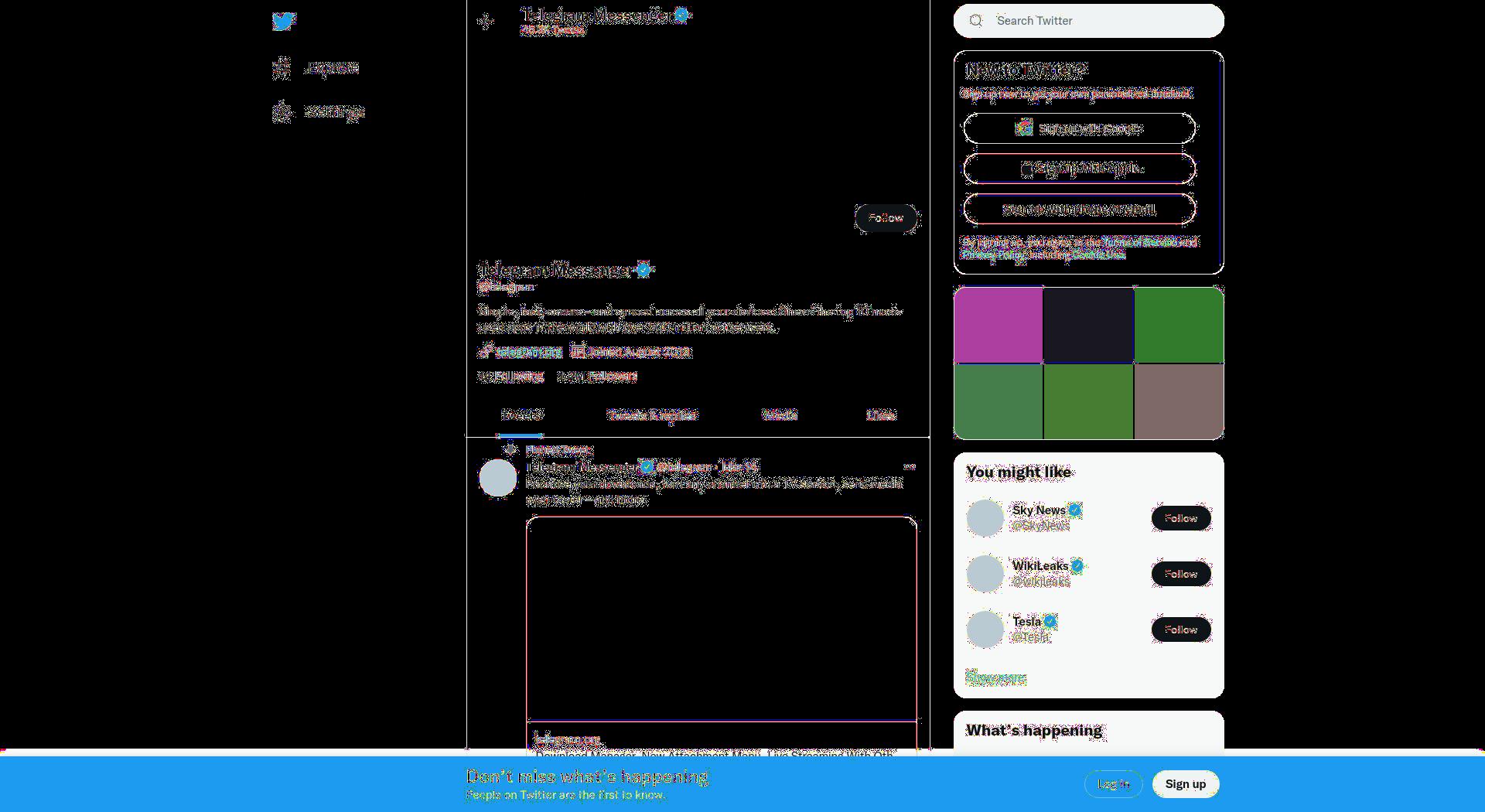Switch to the Tweets & replies tab
1485x812 pixels.
pos(652,415)
